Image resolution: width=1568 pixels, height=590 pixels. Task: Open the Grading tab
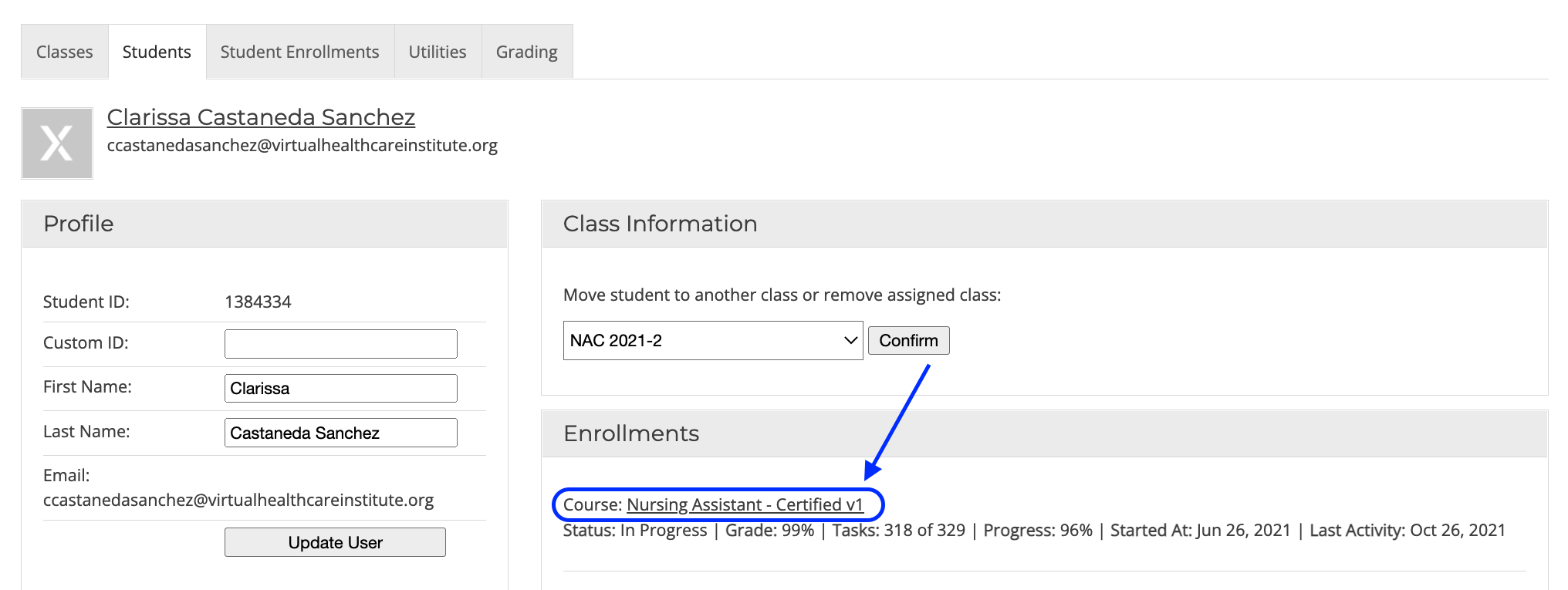click(x=527, y=52)
